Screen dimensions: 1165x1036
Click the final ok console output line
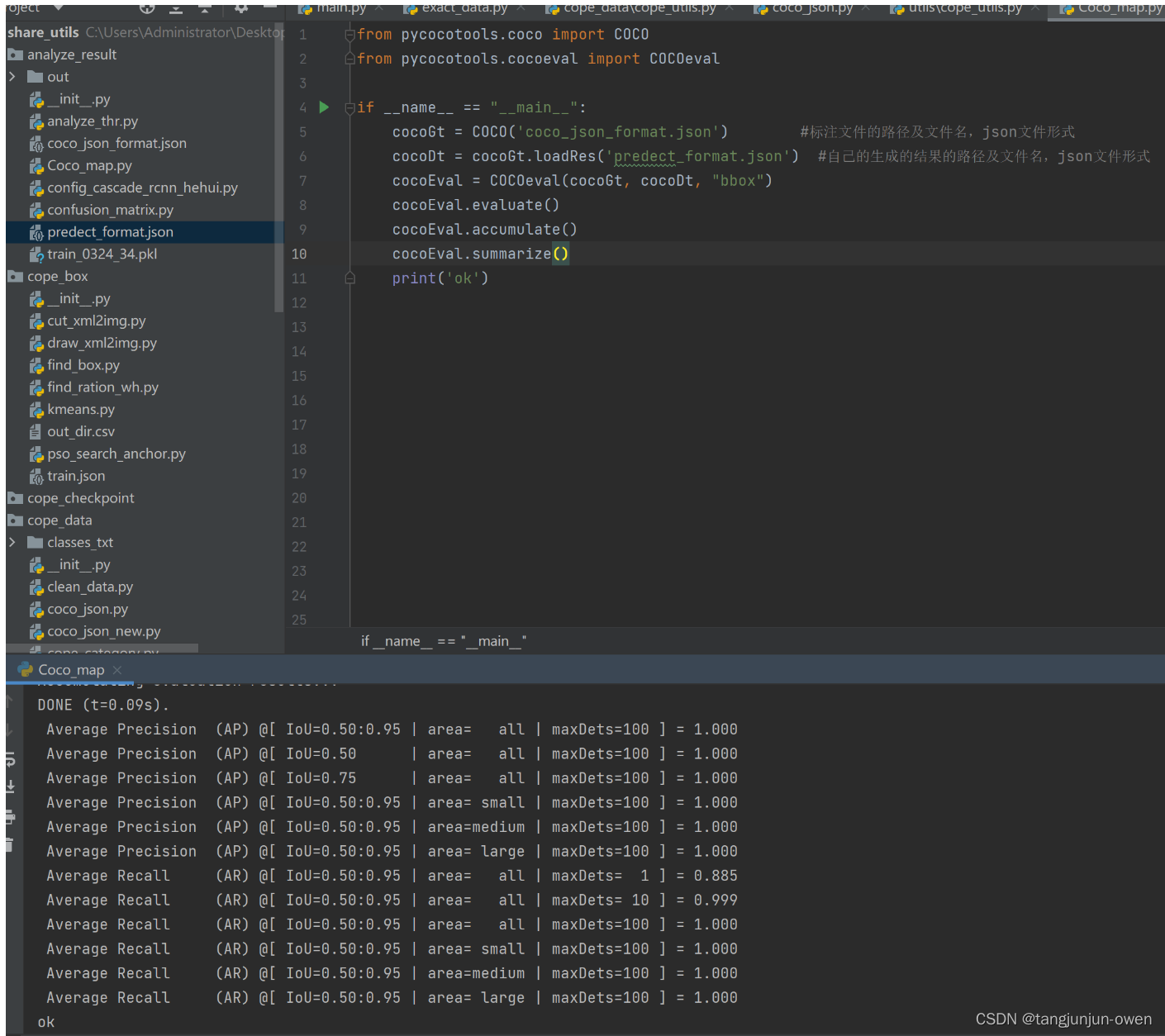pyautogui.click(x=46, y=1023)
